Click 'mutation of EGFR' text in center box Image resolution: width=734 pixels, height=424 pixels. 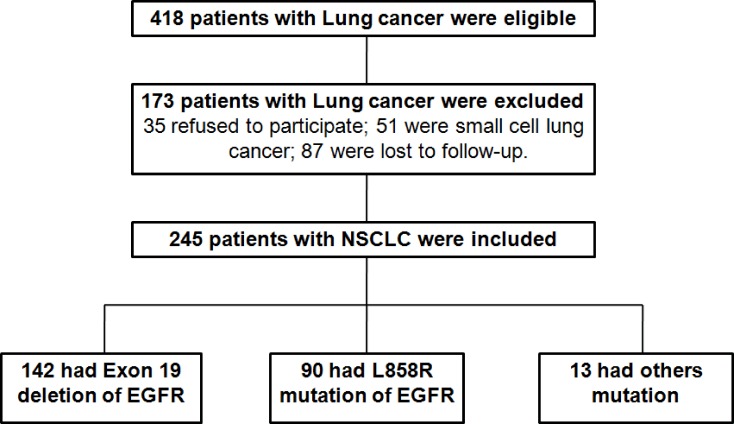[x=367, y=395]
